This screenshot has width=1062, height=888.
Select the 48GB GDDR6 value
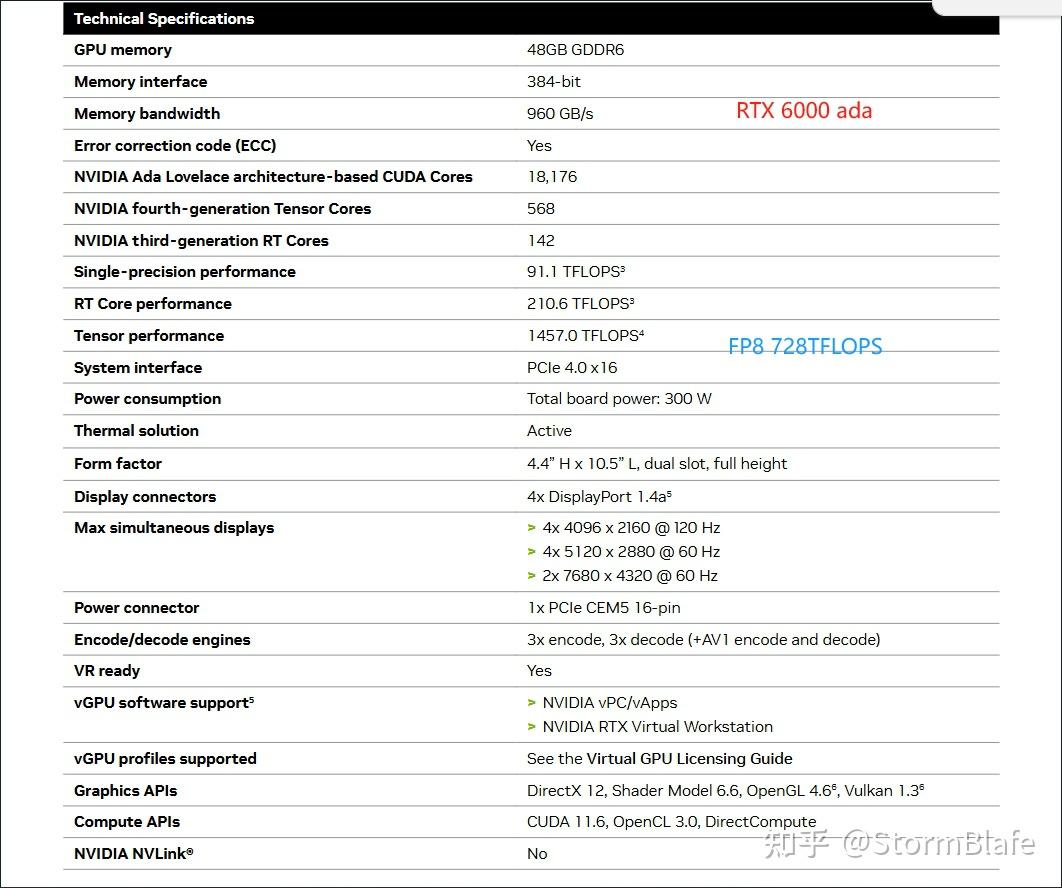pos(575,50)
